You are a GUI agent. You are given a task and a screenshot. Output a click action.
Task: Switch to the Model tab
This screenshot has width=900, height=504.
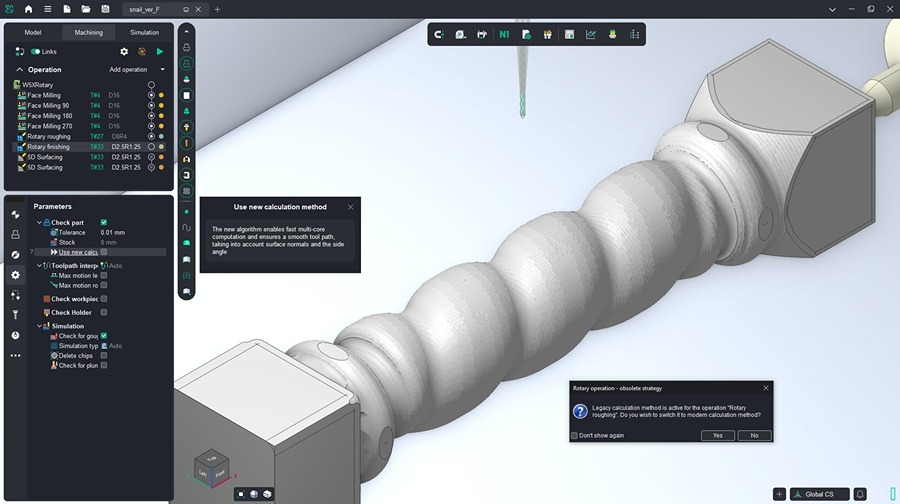click(x=33, y=32)
